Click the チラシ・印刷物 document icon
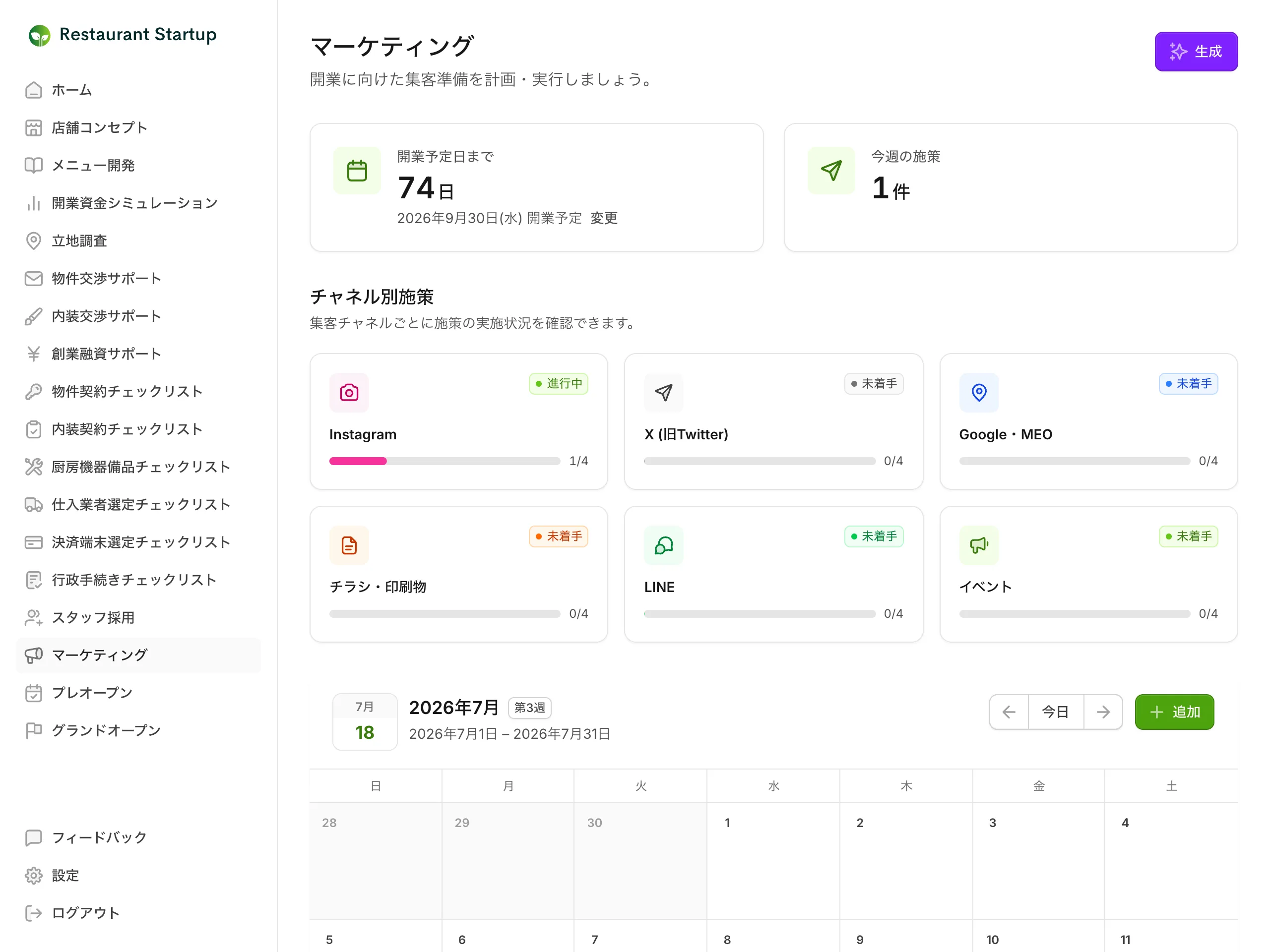The image size is (1270, 952). [349, 545]
